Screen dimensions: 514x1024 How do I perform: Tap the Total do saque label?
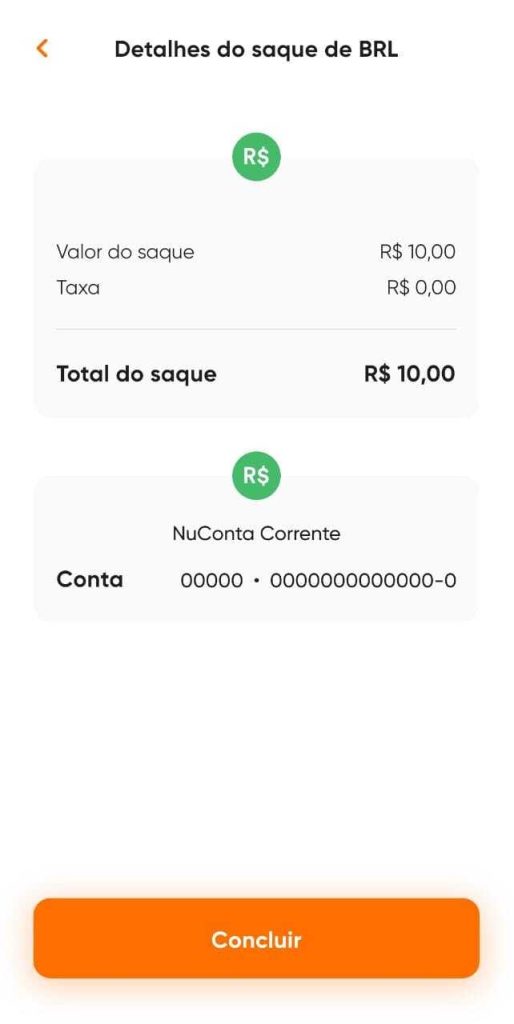[x=137, y=374]
